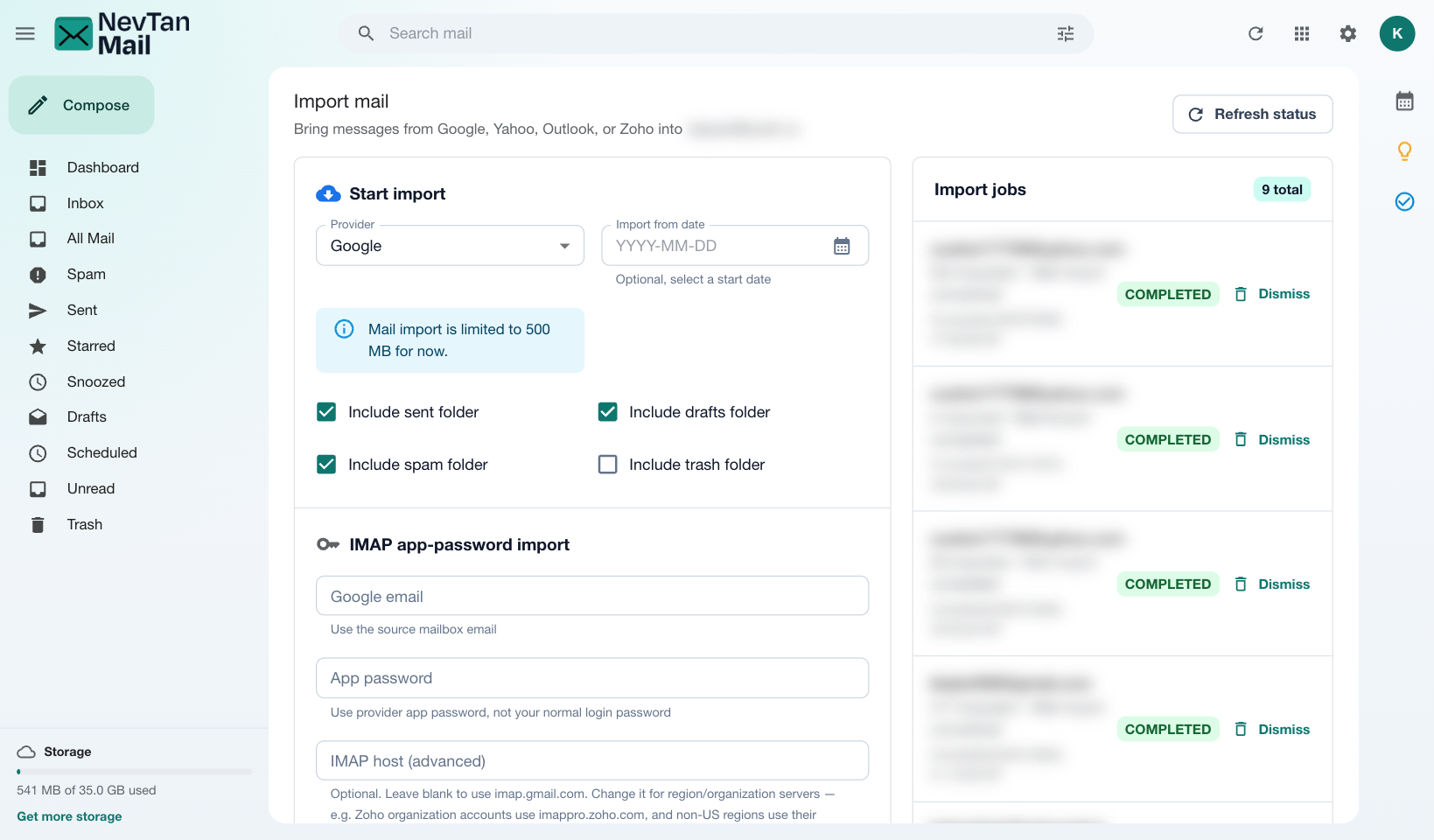Open the Snoozed folder
This screenshot has height=840, width=1434.
click(95, 381)
